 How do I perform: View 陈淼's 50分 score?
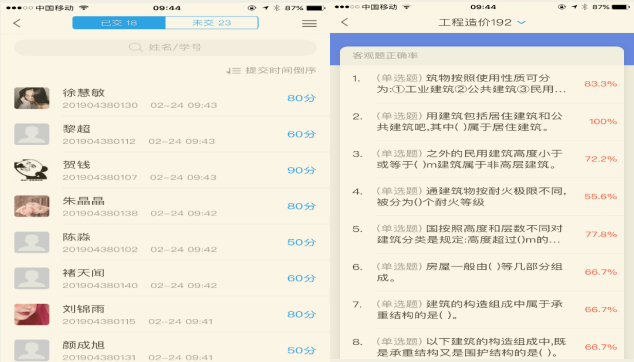(301, 242)
